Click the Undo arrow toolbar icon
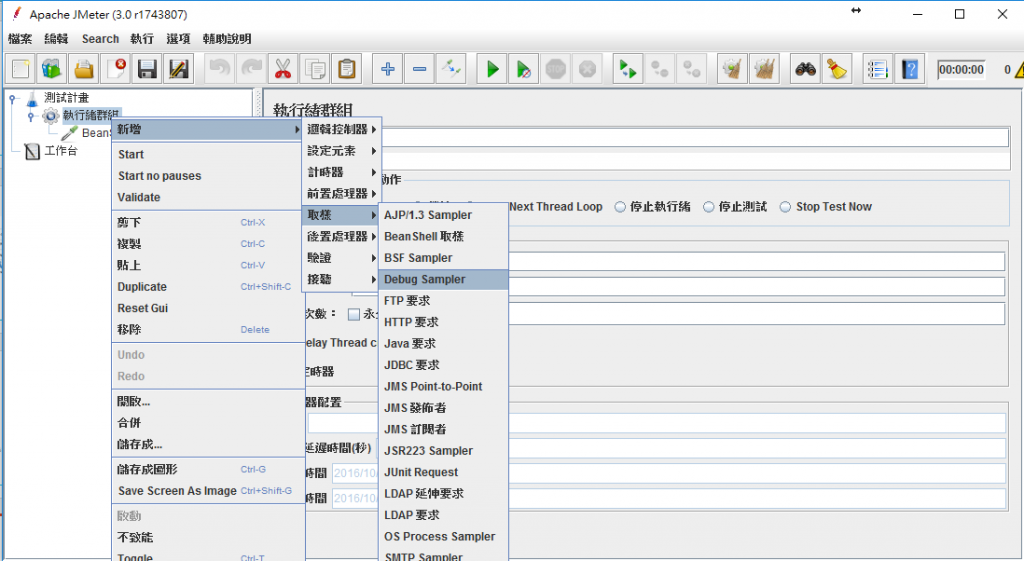1024x561 pixels. pyautogui.click(x=219, y=69)
